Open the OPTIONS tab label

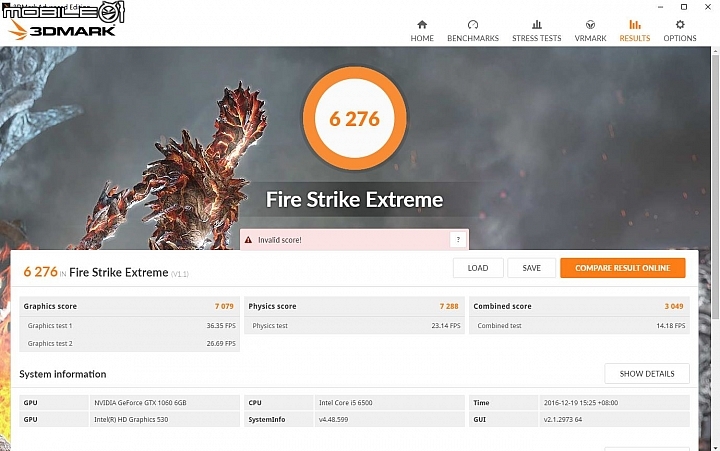pos(680,38)
